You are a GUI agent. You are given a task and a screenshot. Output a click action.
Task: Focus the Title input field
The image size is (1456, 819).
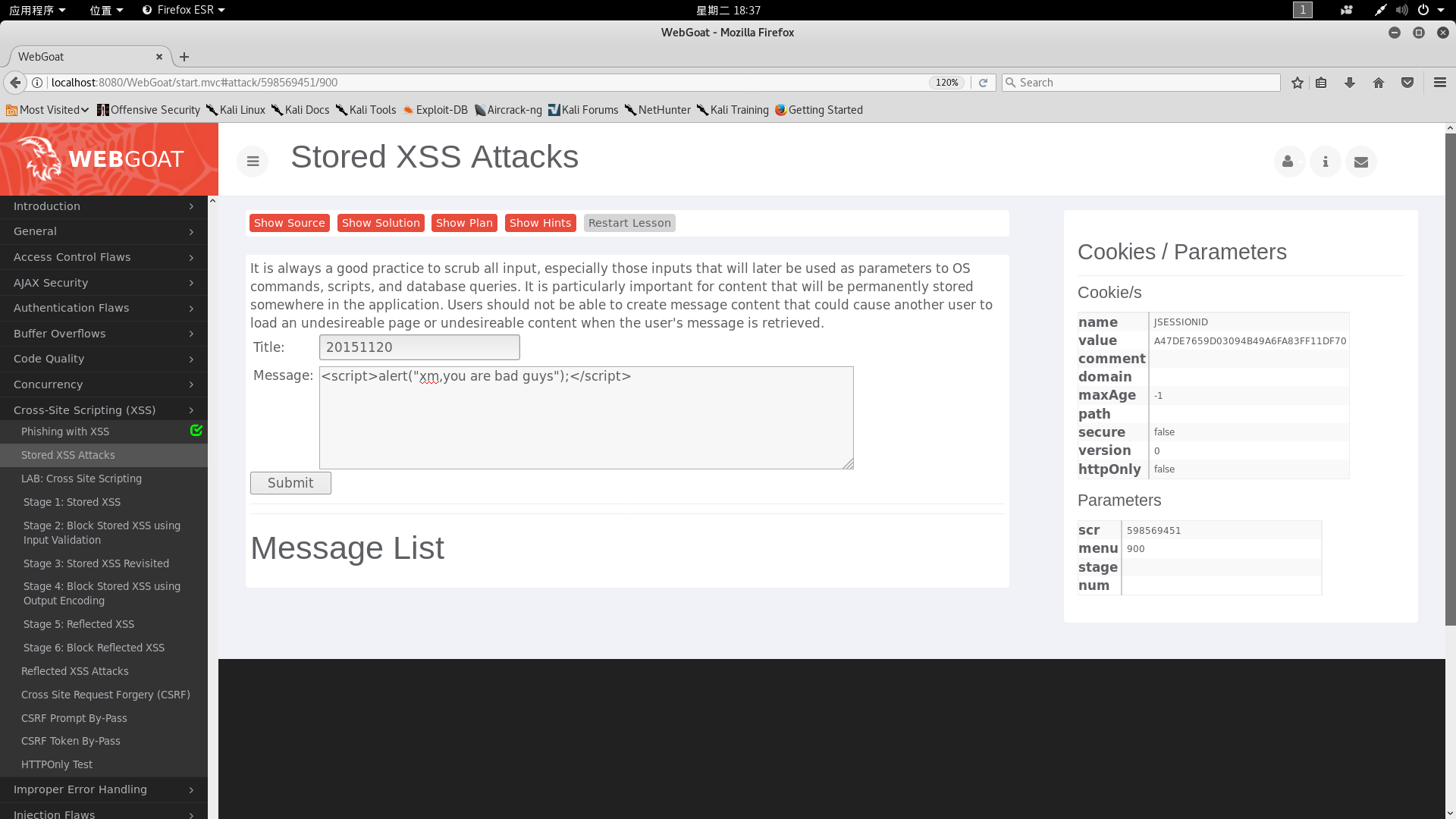pyautogui.click(x=419, y=347)
